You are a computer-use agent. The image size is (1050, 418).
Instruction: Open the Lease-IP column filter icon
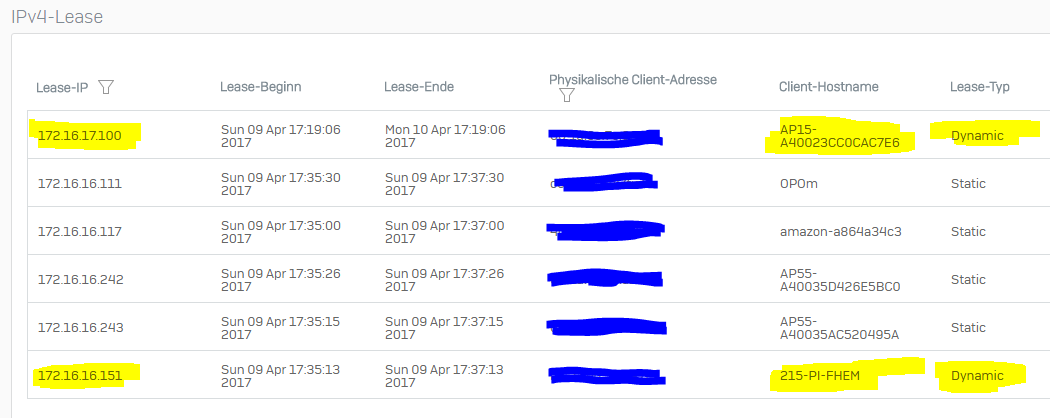point(106,87)
